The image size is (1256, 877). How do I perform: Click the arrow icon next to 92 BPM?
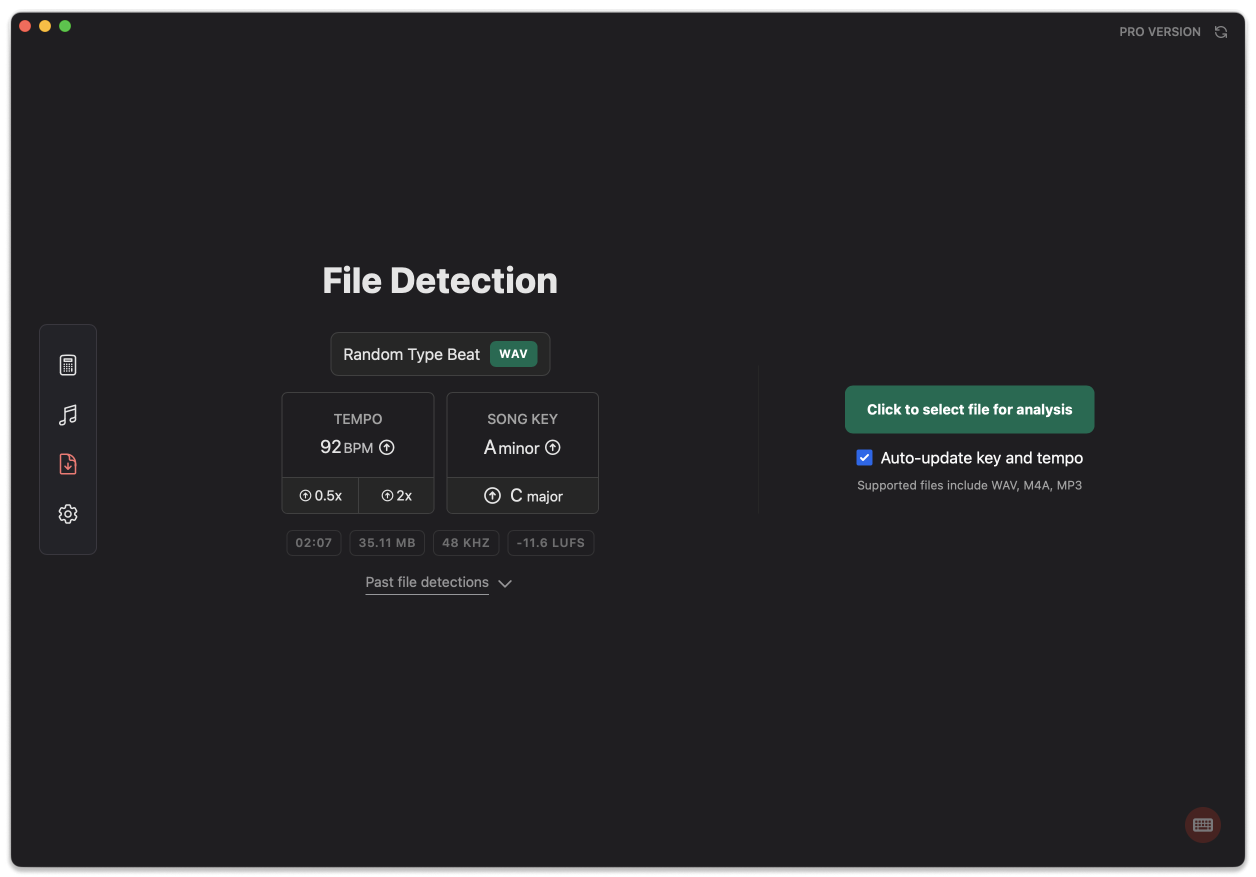[387, 448]
